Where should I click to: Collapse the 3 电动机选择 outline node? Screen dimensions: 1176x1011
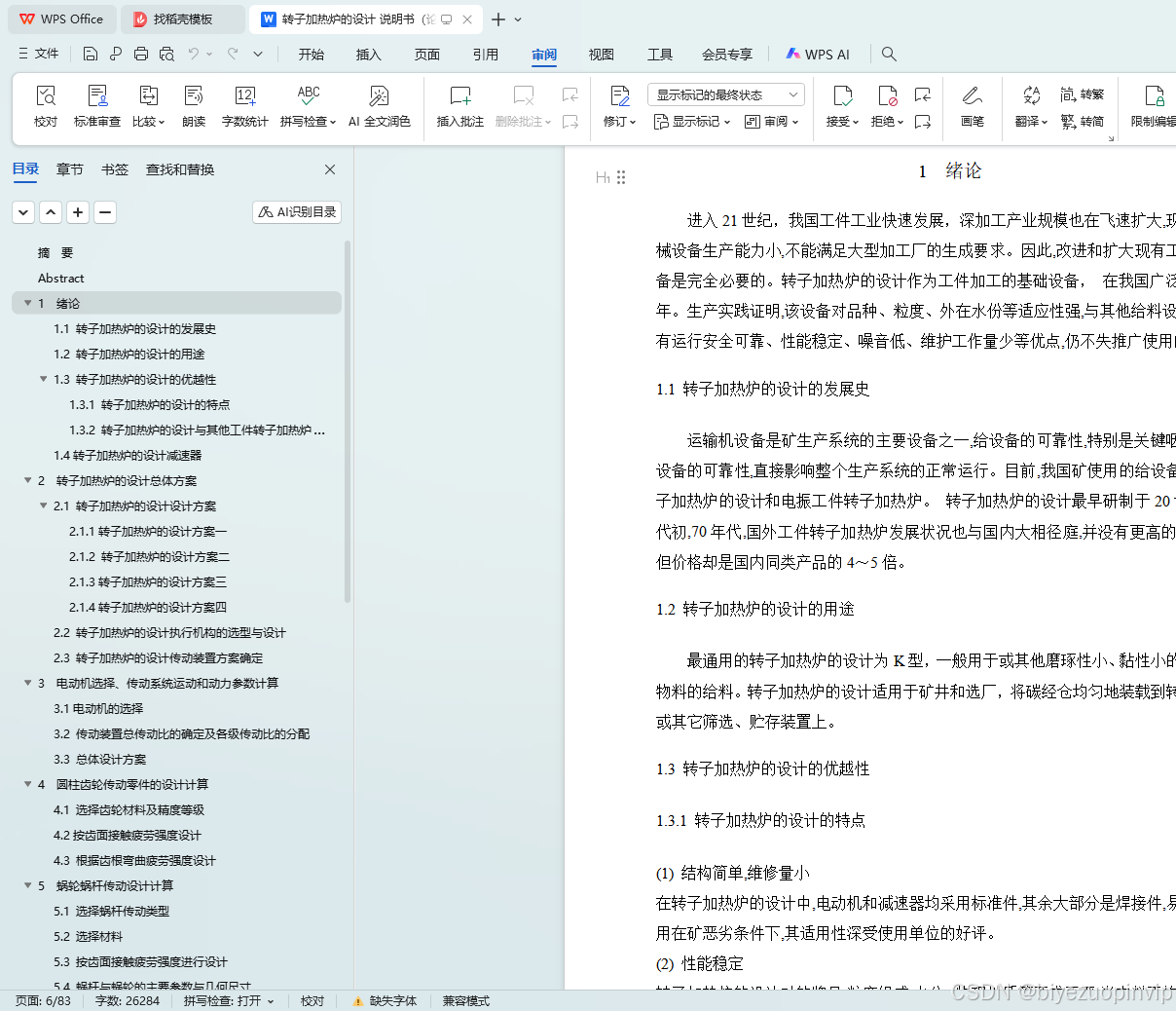(x=27, y=683)
